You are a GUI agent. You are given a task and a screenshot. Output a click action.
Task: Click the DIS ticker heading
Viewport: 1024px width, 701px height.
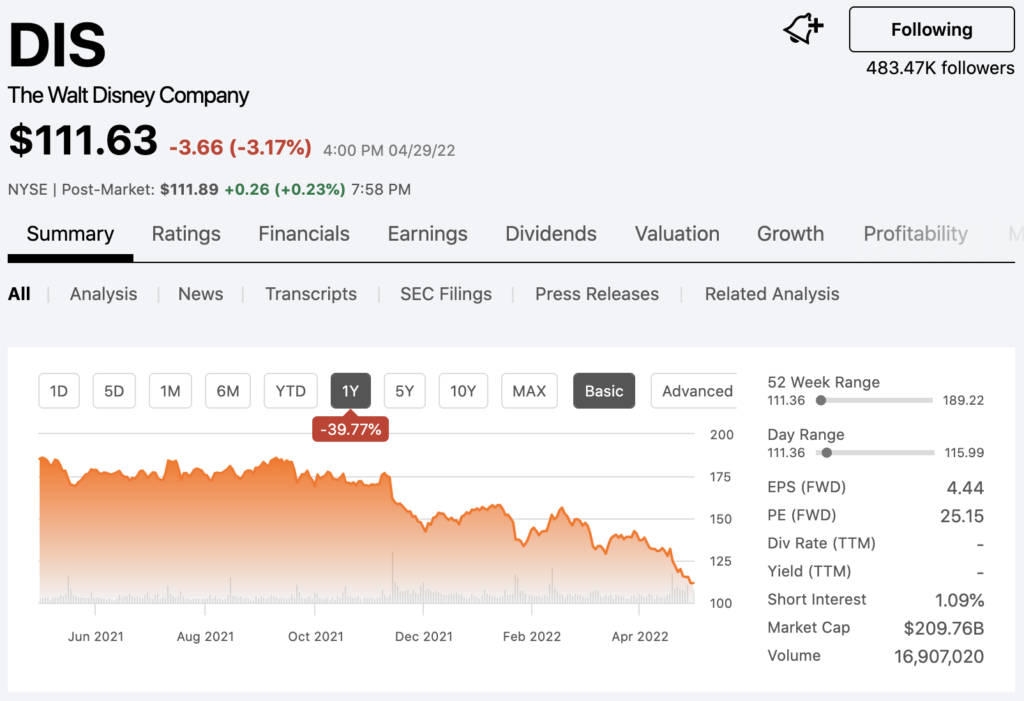57,44
